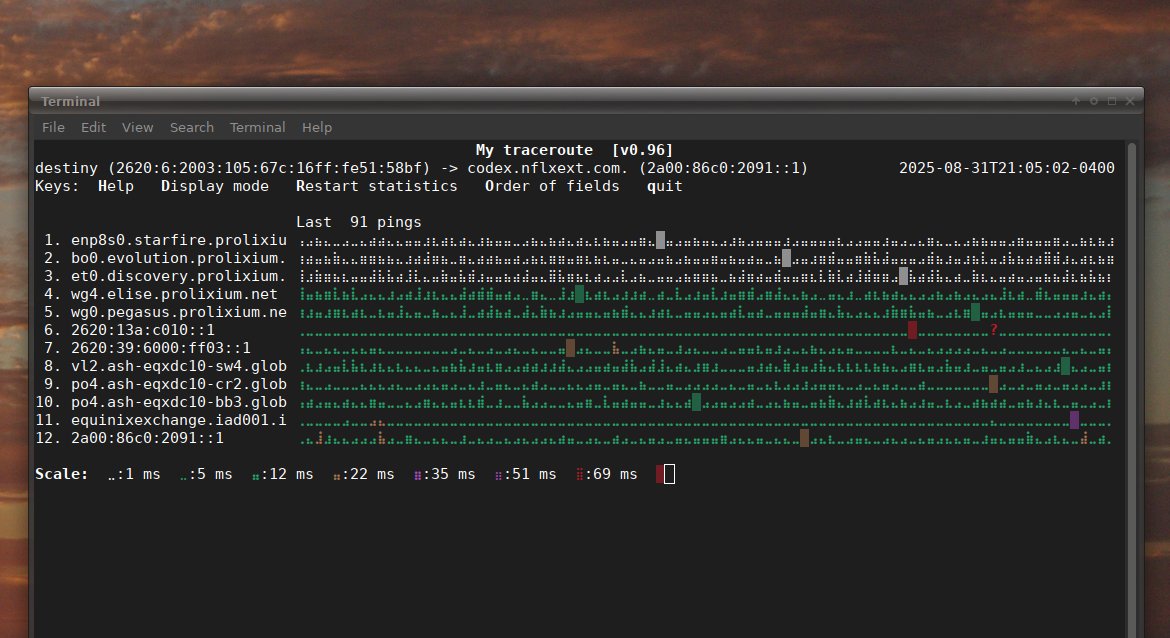Viewport: 1170px width, 638px height.
Task: Click the 69 ms scale entry
Action: point(607,474)
